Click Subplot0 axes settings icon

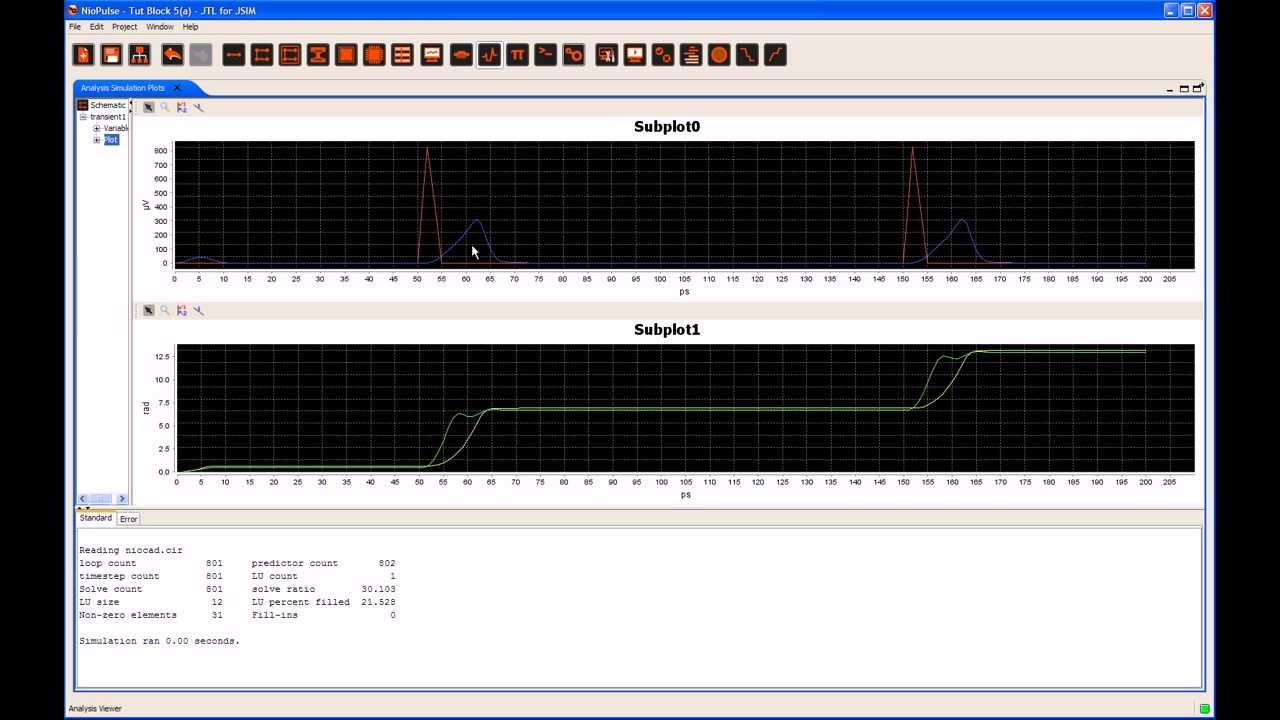(182, 107)
